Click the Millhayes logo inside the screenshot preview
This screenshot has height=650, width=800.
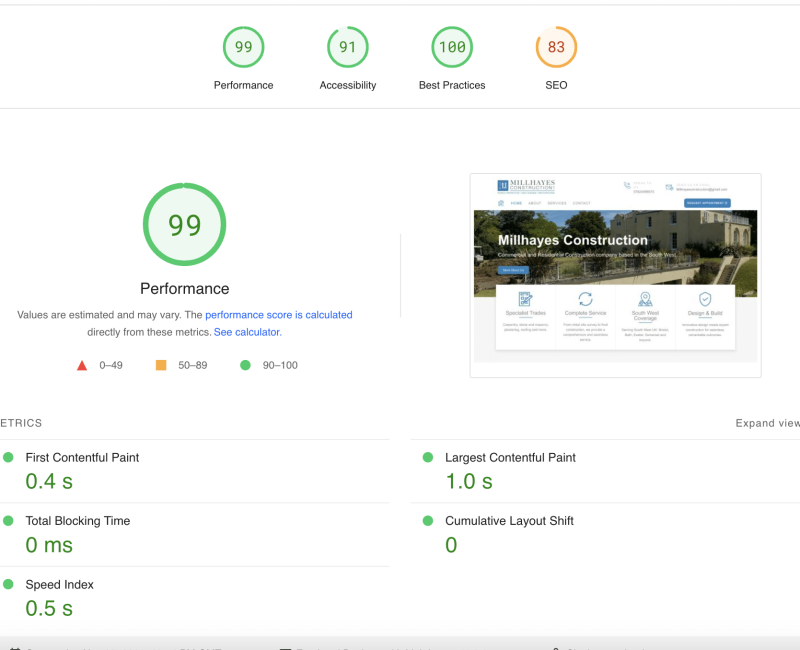coord(526,186)
